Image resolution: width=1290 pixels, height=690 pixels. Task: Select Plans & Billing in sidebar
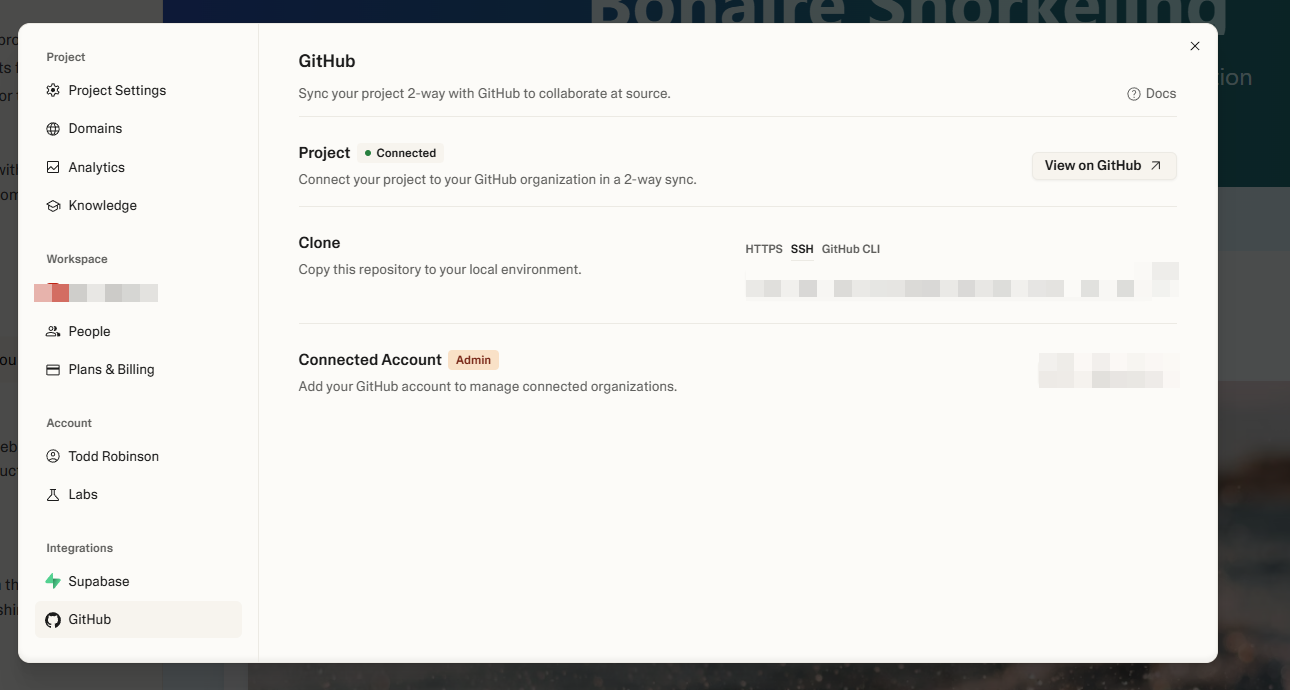111,369
